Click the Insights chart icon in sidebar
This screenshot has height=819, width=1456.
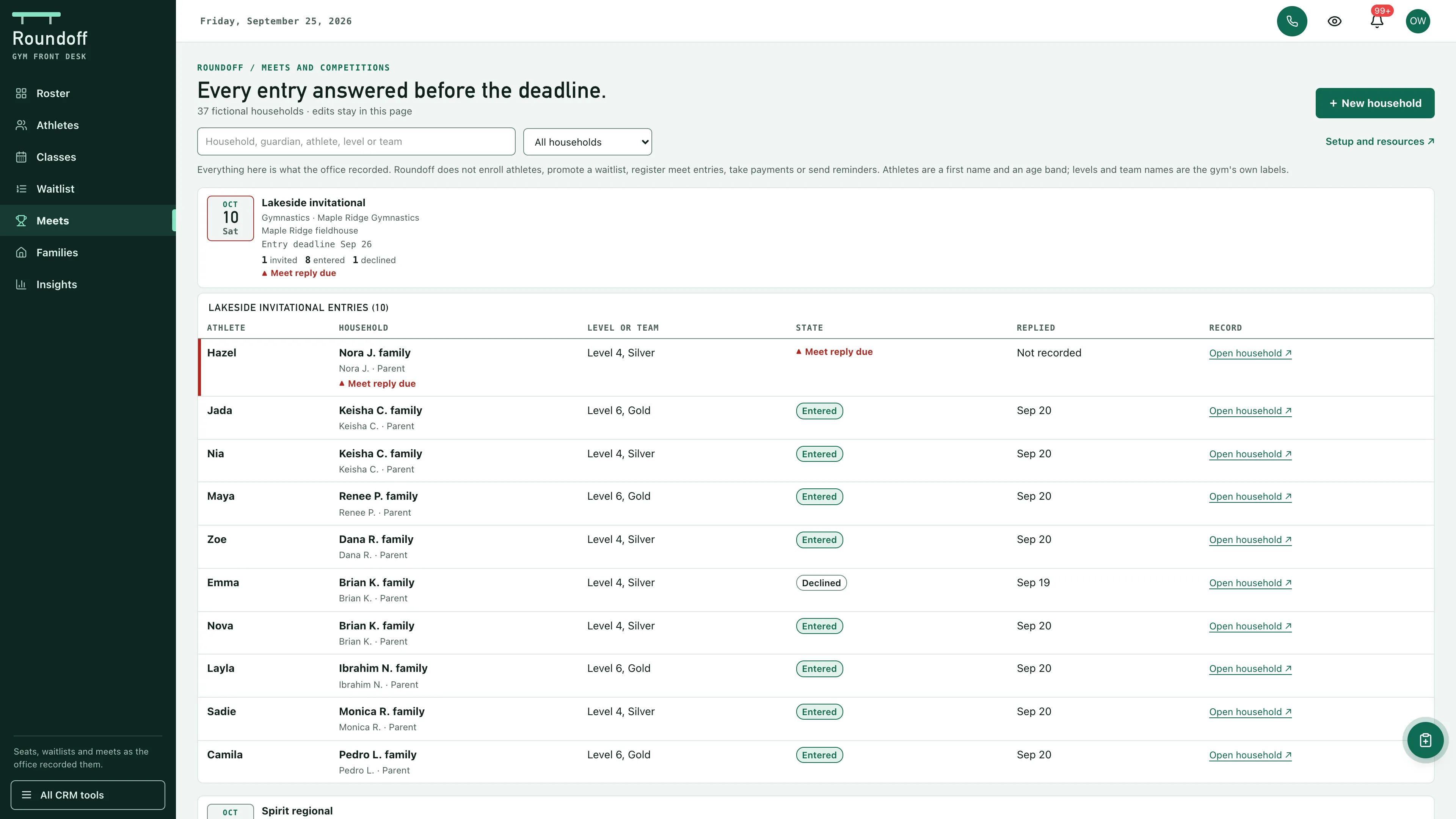tap(22, 284)
